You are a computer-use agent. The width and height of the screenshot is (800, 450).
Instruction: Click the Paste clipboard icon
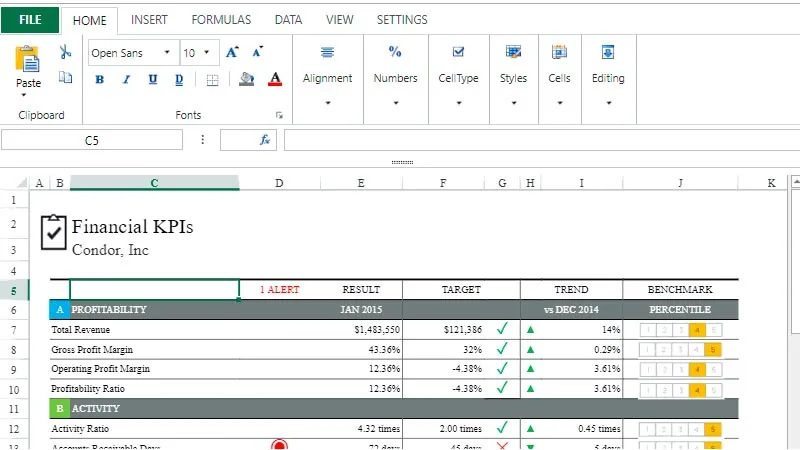point(28,59)
